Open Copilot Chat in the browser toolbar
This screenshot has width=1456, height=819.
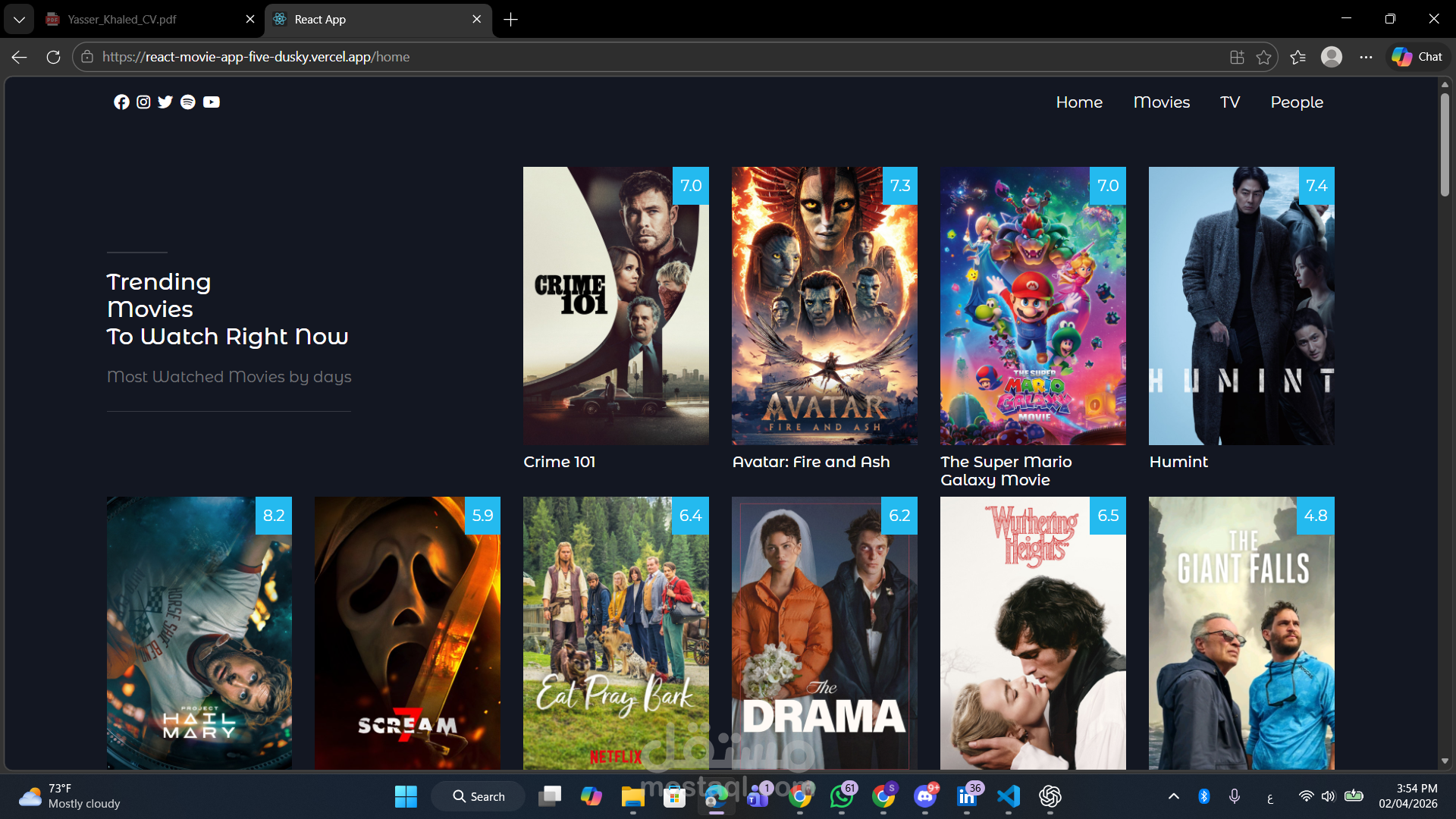(x=1417, y=56)
